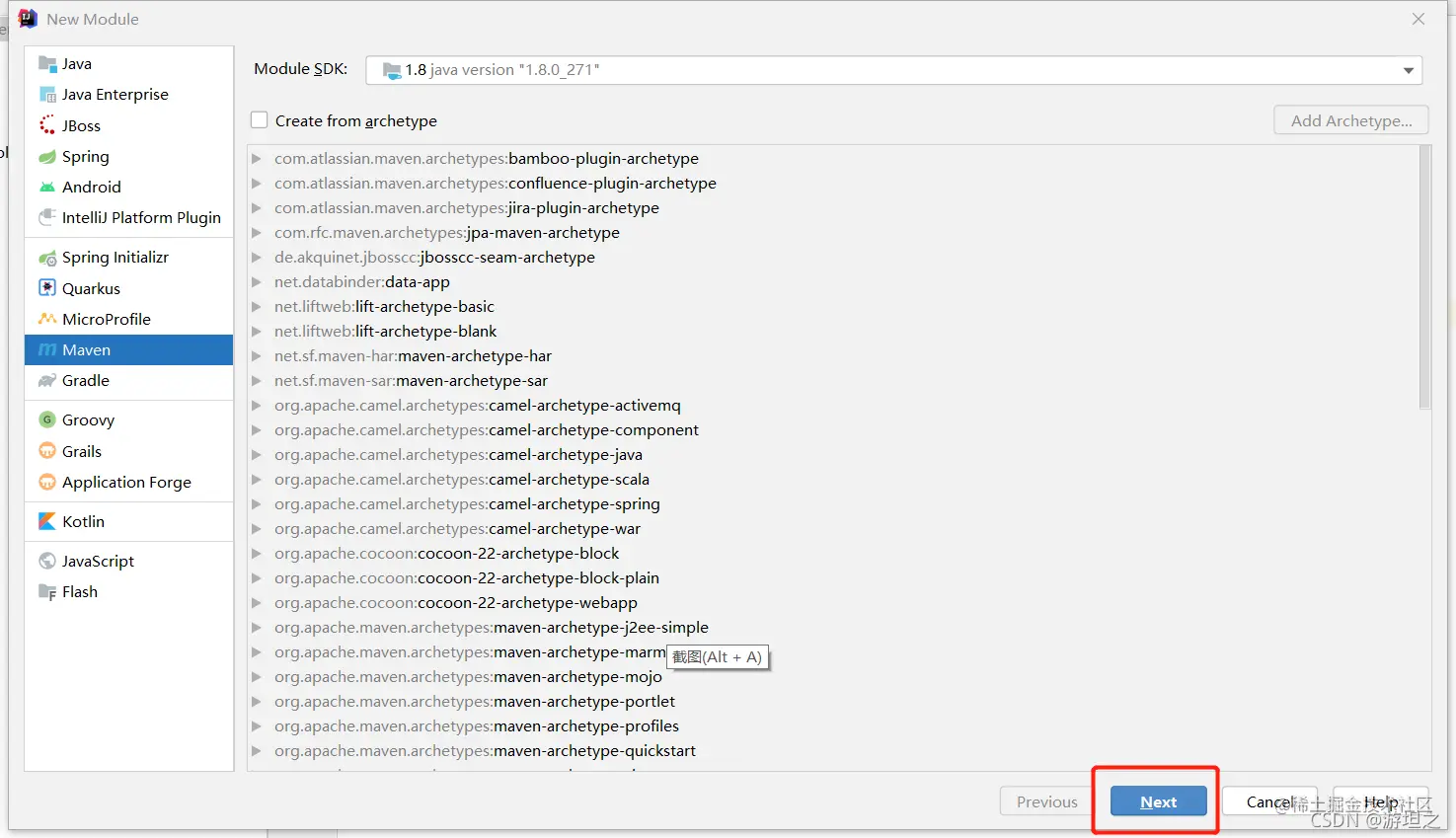Click the Grails orange icon
Viewport: 1456px width, 838px height.
[46, 451]
